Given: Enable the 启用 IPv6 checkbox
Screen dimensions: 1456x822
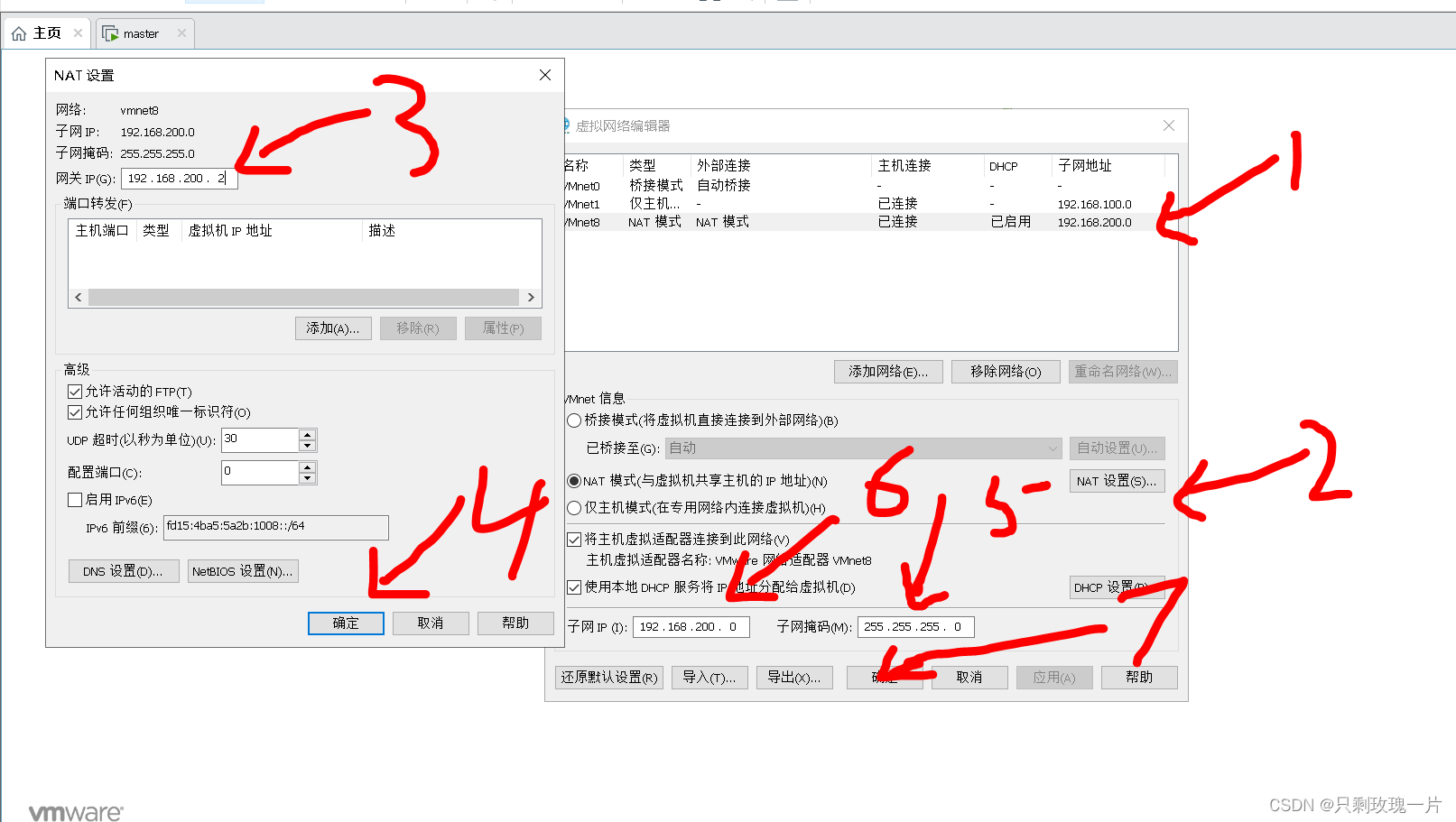Looking at the screenshot, I should [x=75, y=499].
